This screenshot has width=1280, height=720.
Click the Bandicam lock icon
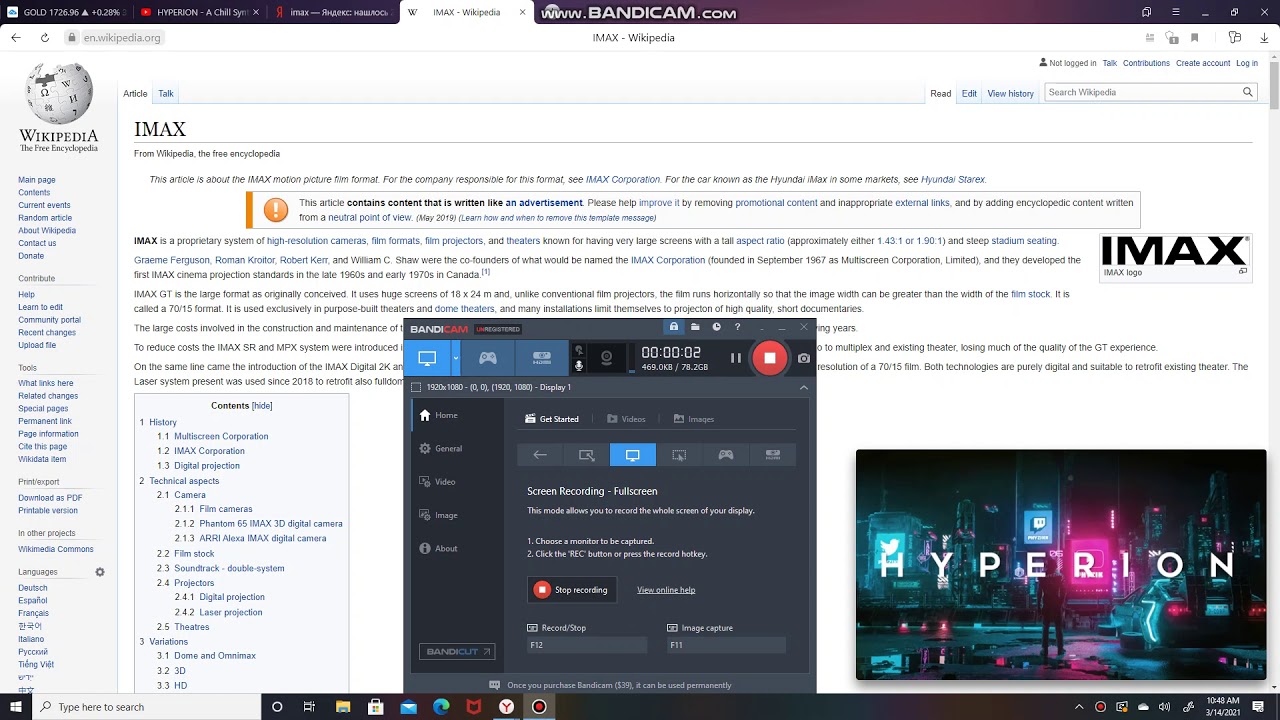pyautogui.click(x=674, y=327)
